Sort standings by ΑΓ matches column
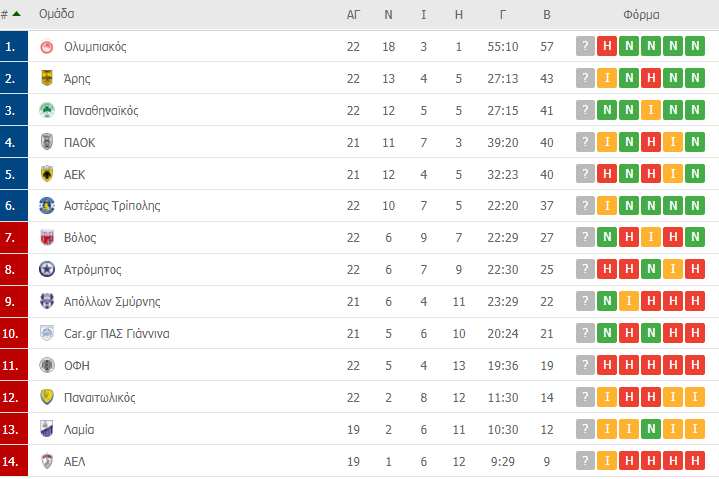 click(353, 15)
